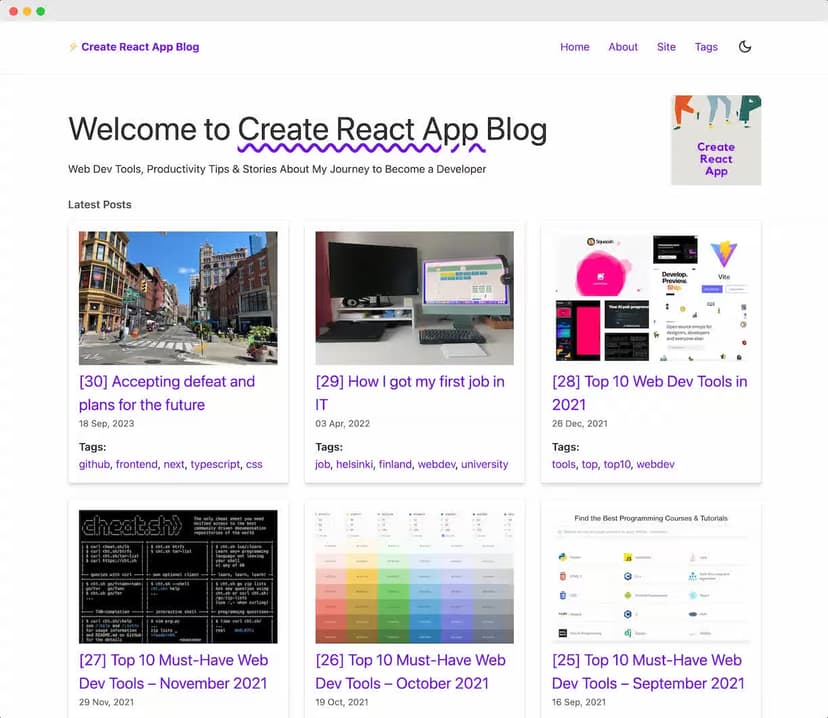Select the finland tag
Screen dimensions: 828x718
click(395, 464)
